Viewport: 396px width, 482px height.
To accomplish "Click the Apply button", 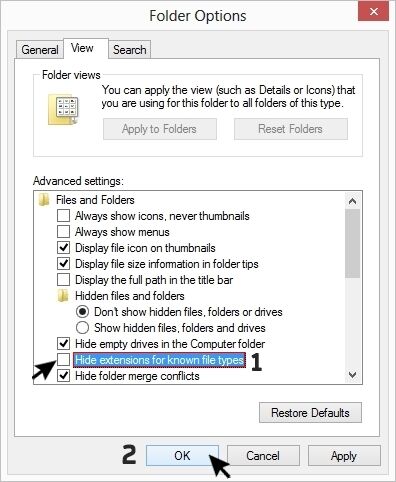I will (x=344, y=456).
